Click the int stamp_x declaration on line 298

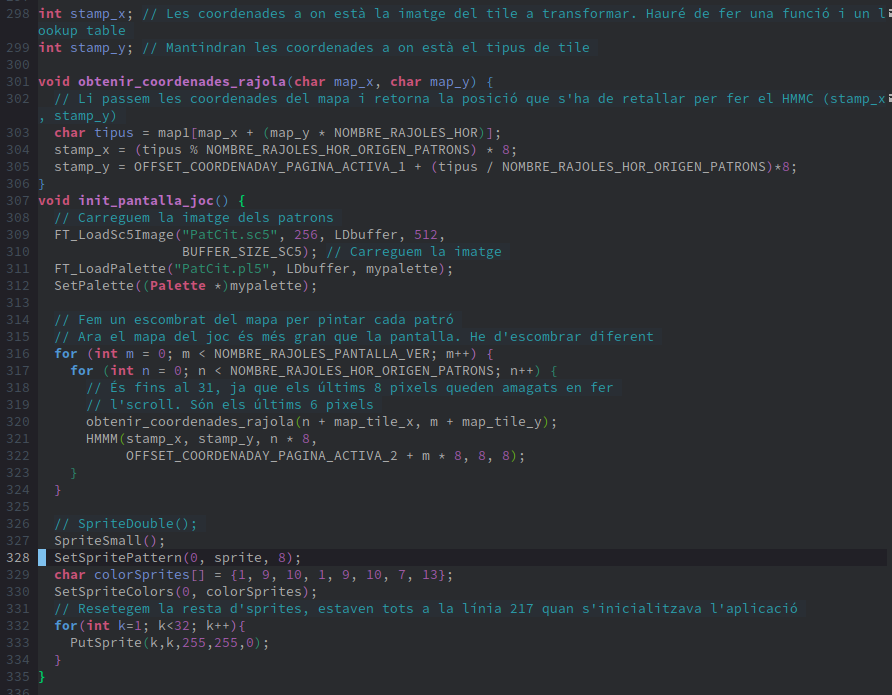[x=86, y=14]
